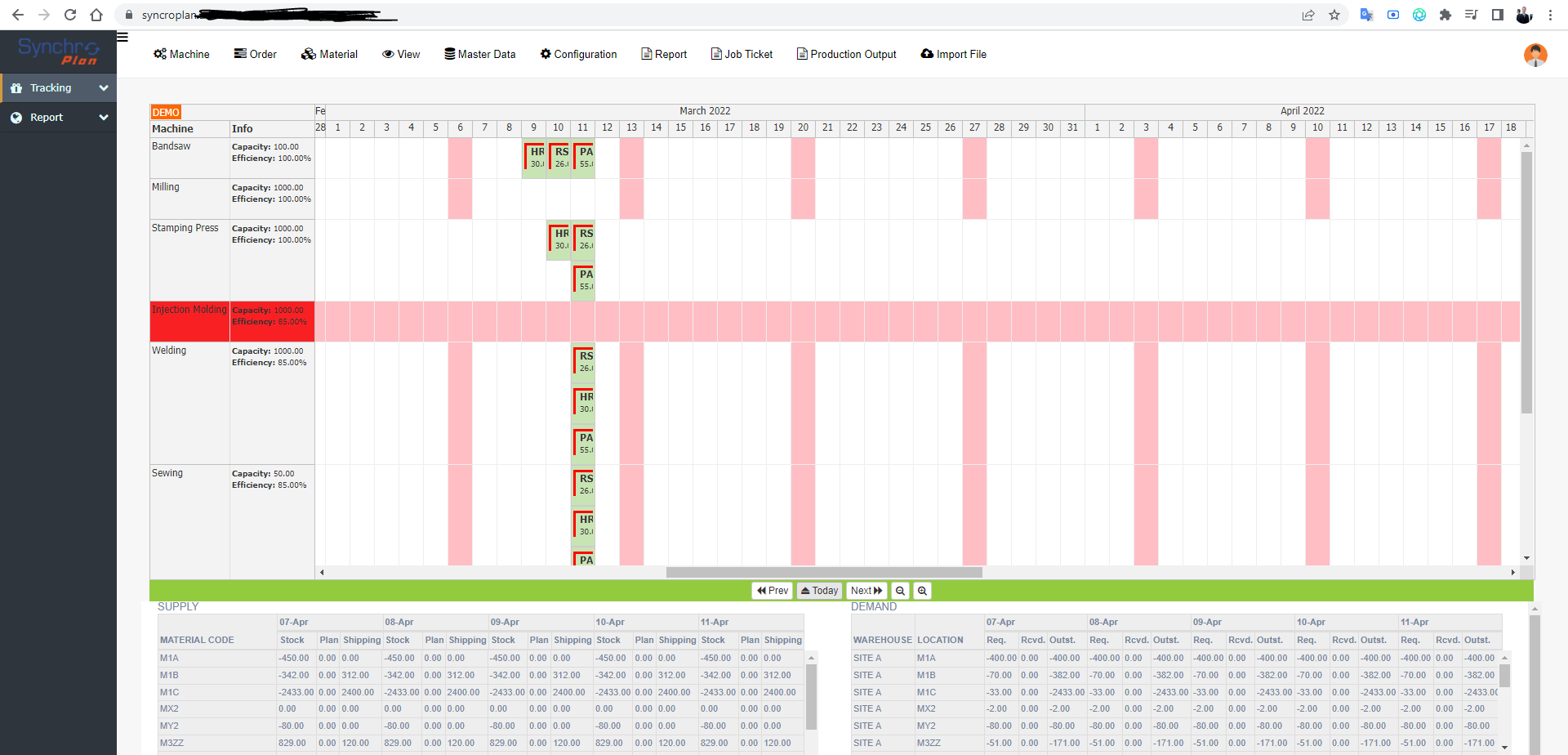Go forward using the Next button
The width and height of the screenshot is (1568, 755).
(x=866, y=590)
